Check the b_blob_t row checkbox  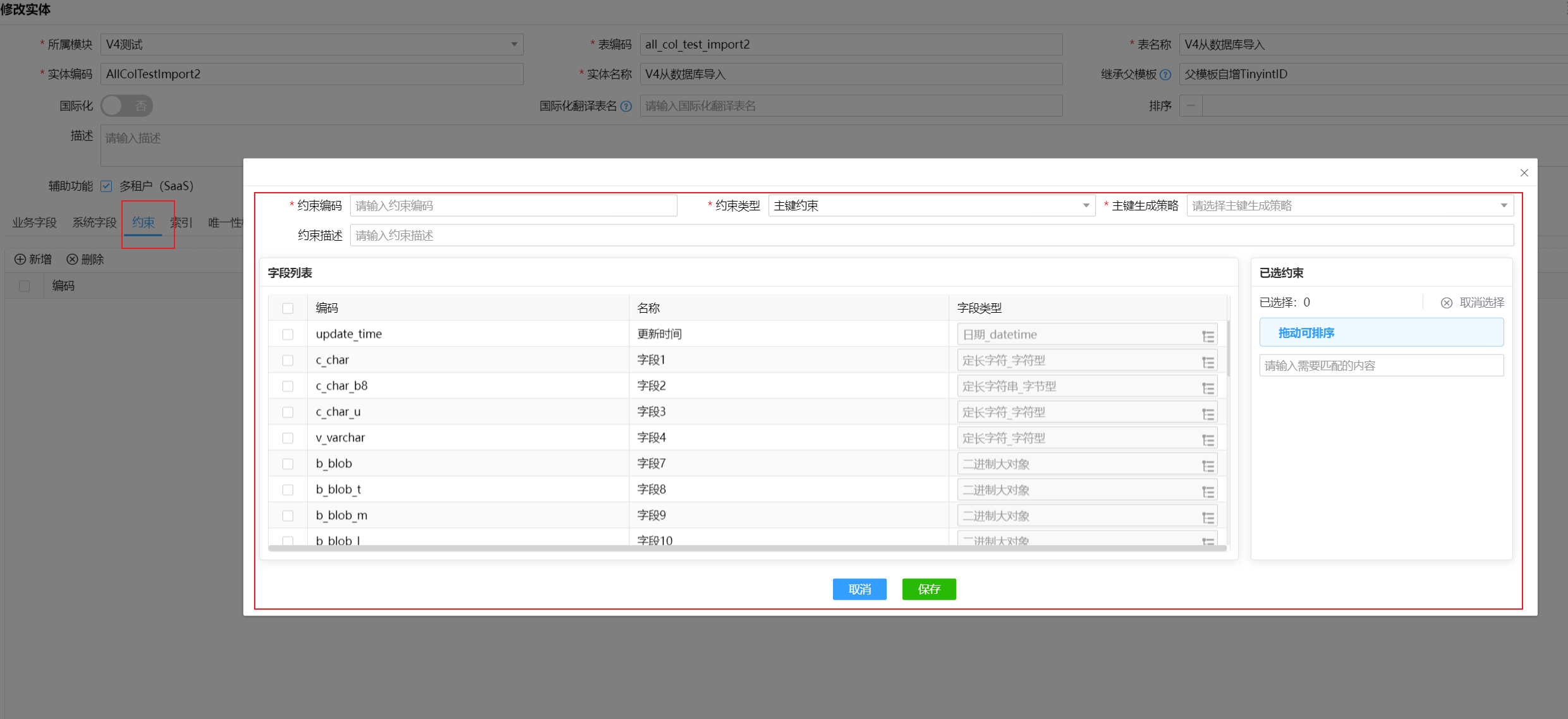click(x=288, y=490)
